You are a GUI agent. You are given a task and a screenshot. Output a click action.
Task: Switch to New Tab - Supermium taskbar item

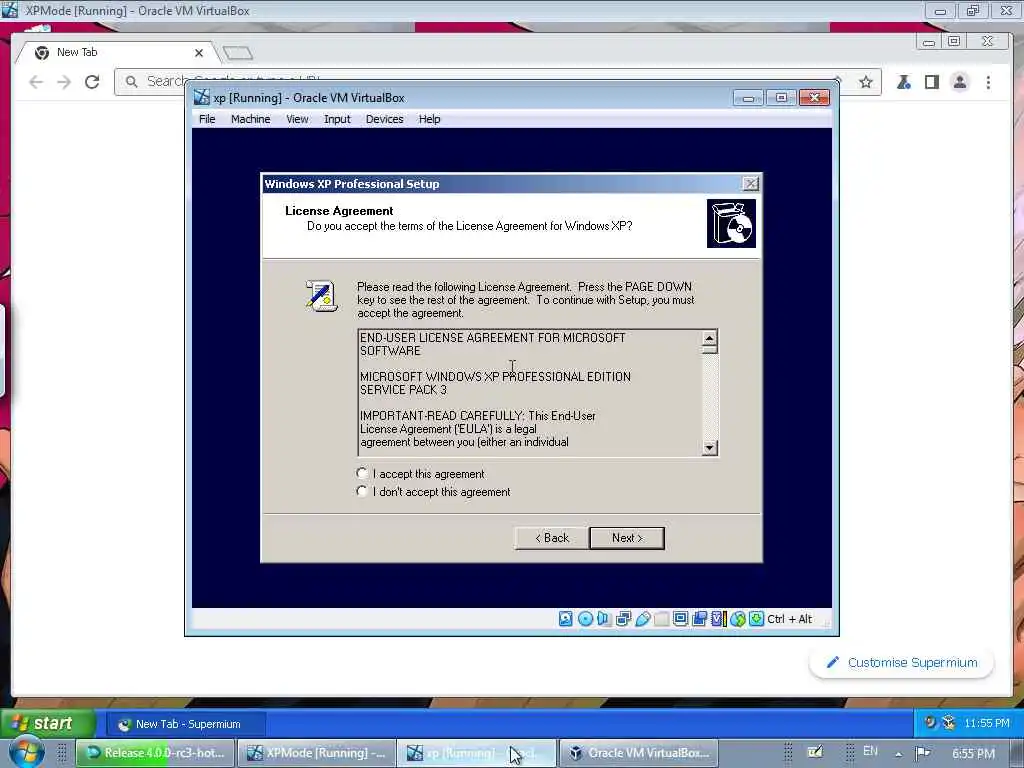click(x=187, y=724)
